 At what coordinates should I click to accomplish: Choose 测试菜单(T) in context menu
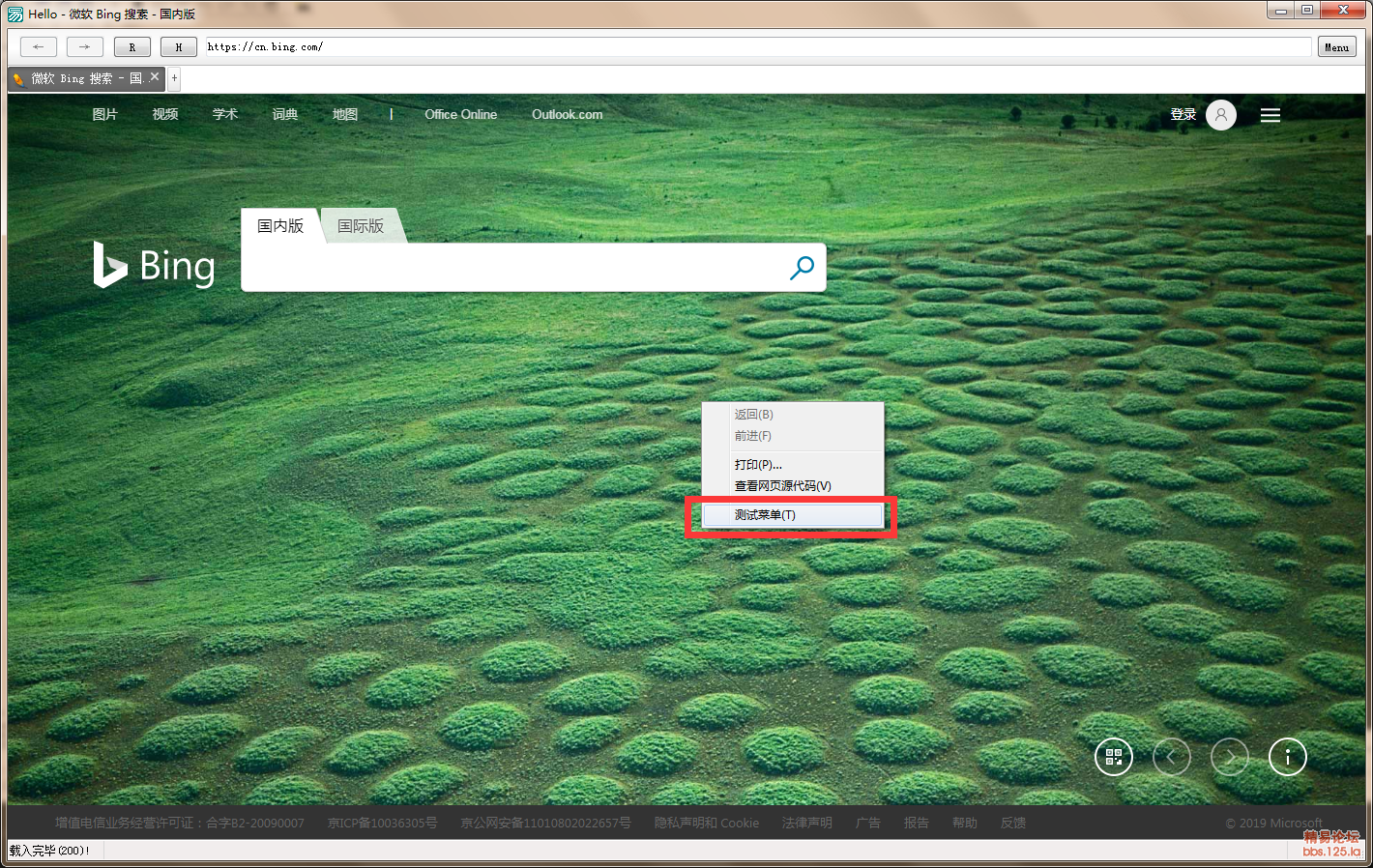[x=793, y=515]
